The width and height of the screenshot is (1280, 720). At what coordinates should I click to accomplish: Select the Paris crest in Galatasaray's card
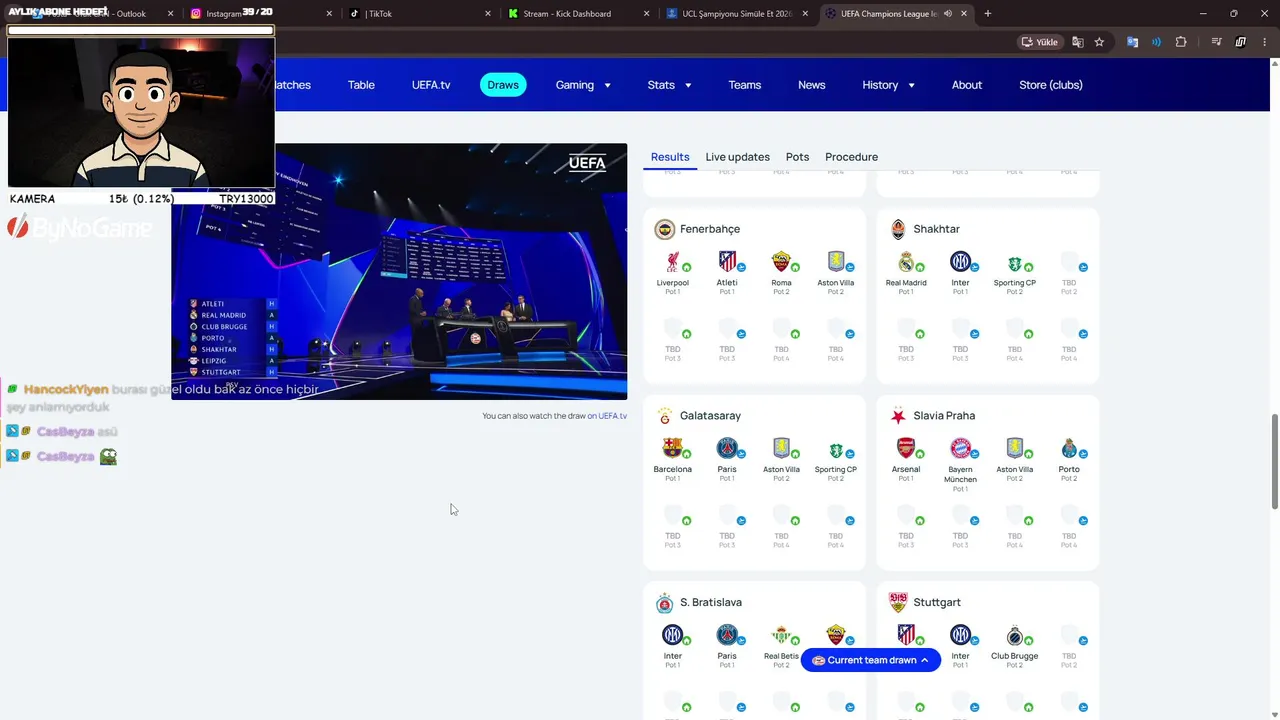(727, 449)
